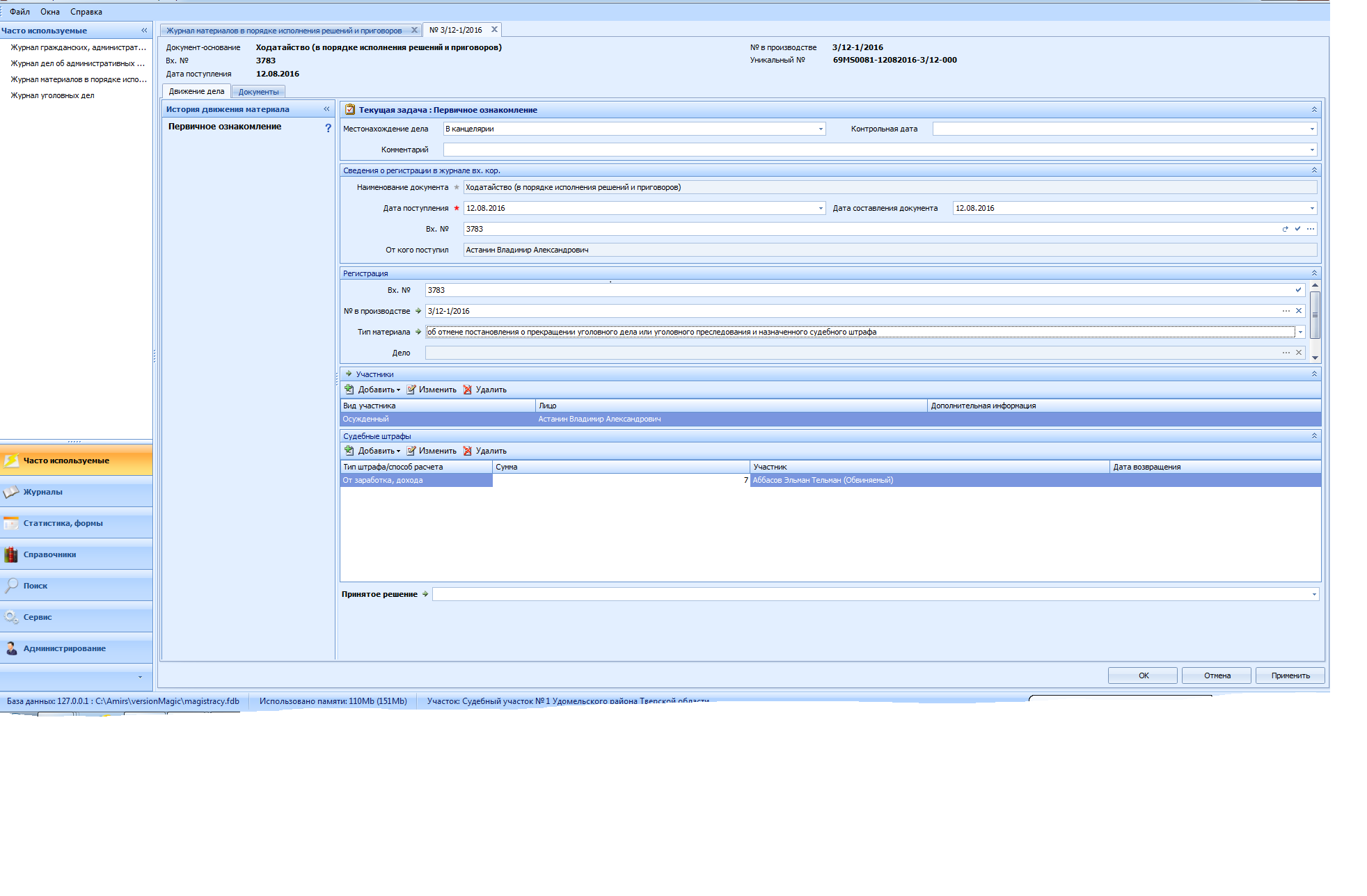Click ellipsis button in journal Вх. № field

click(1310, 229)
